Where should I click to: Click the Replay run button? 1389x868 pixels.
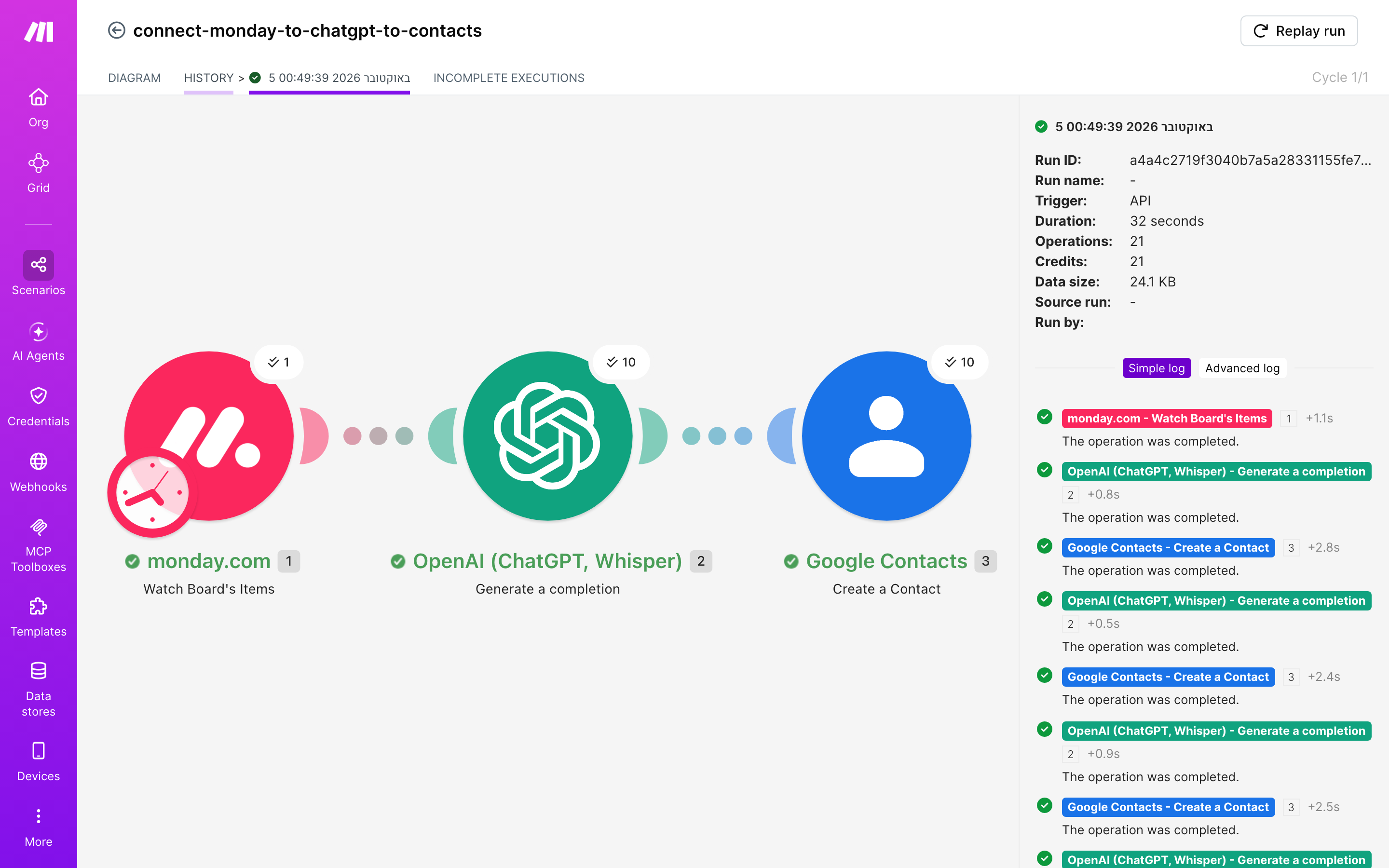(x=1299, y=30)
